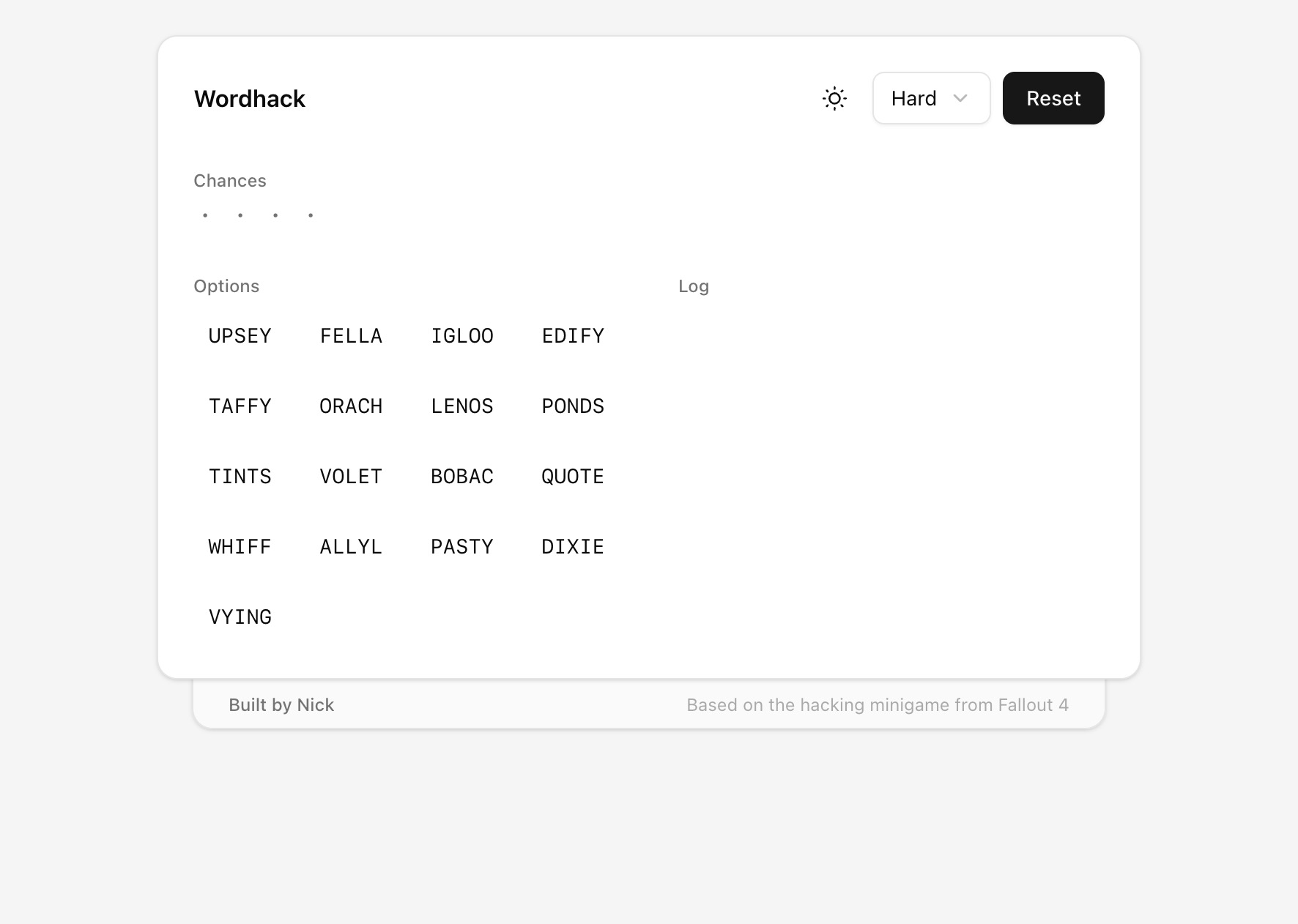This screenshot has height=924, width=1298.
Task: Guess VYING at the bottom
Action: (x=240, y=616)
